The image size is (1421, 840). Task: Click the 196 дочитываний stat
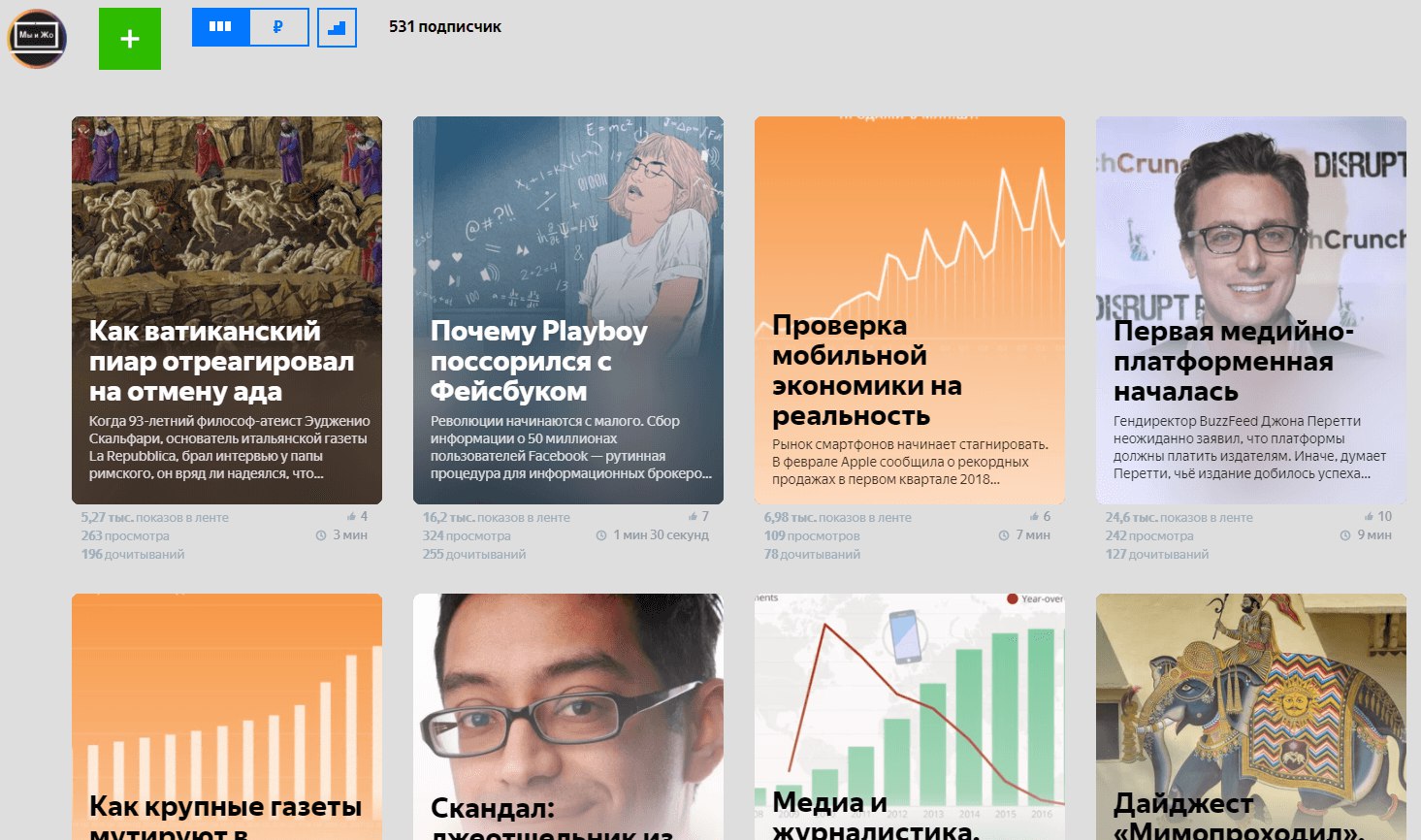point(133,554)
